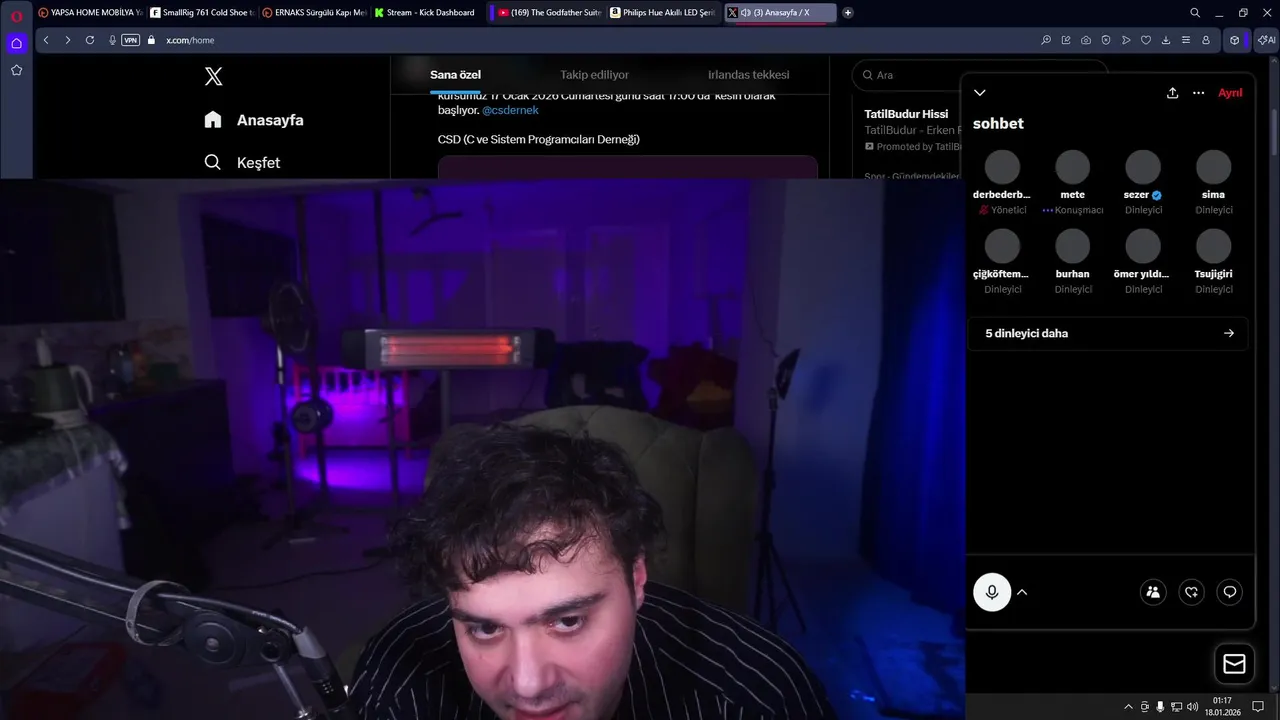Viewport: 1280px width, 720px height.
Task: Open the downloads toolbar icon
Action: click(1166, 40)
